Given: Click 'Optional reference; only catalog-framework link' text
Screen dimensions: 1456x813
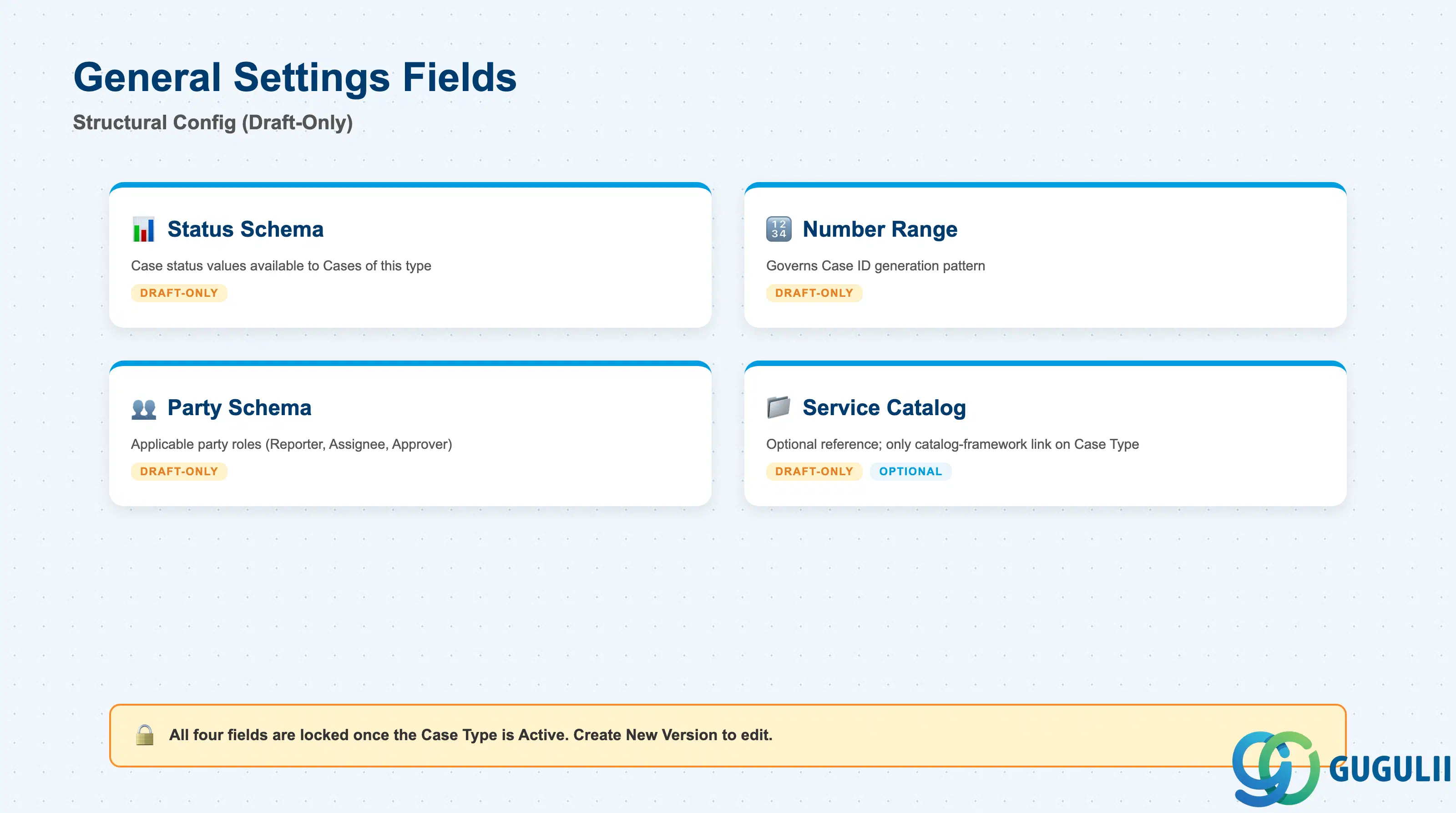Looking at the screenshot, I should 952,445.
